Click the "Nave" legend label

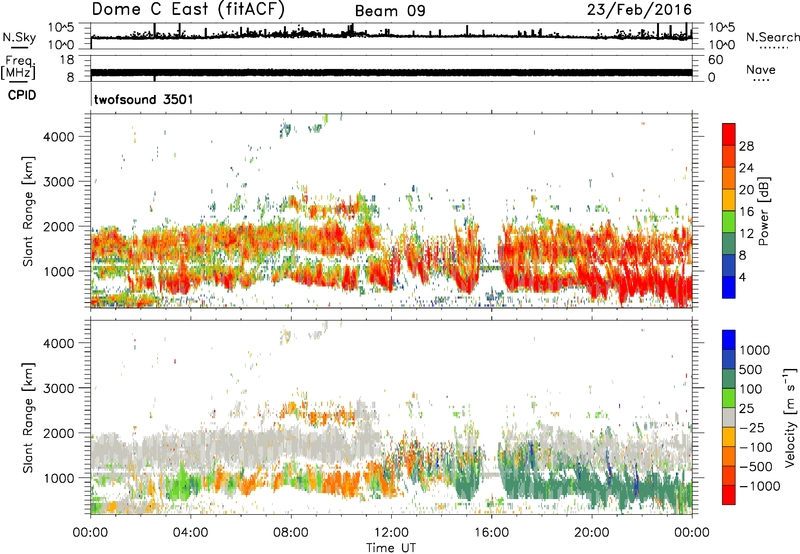tap(761, 69)
